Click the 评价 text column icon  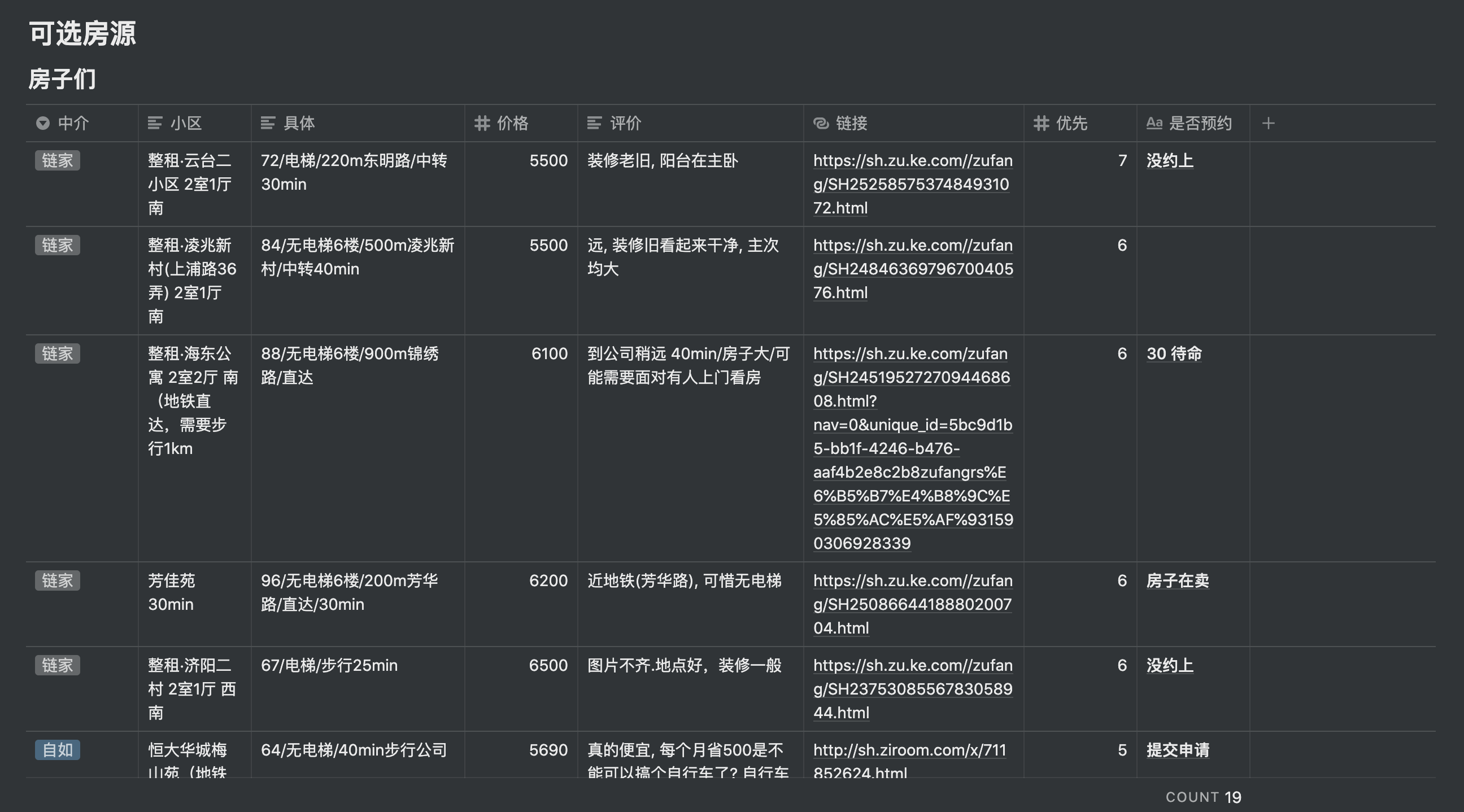coord(594,123)
